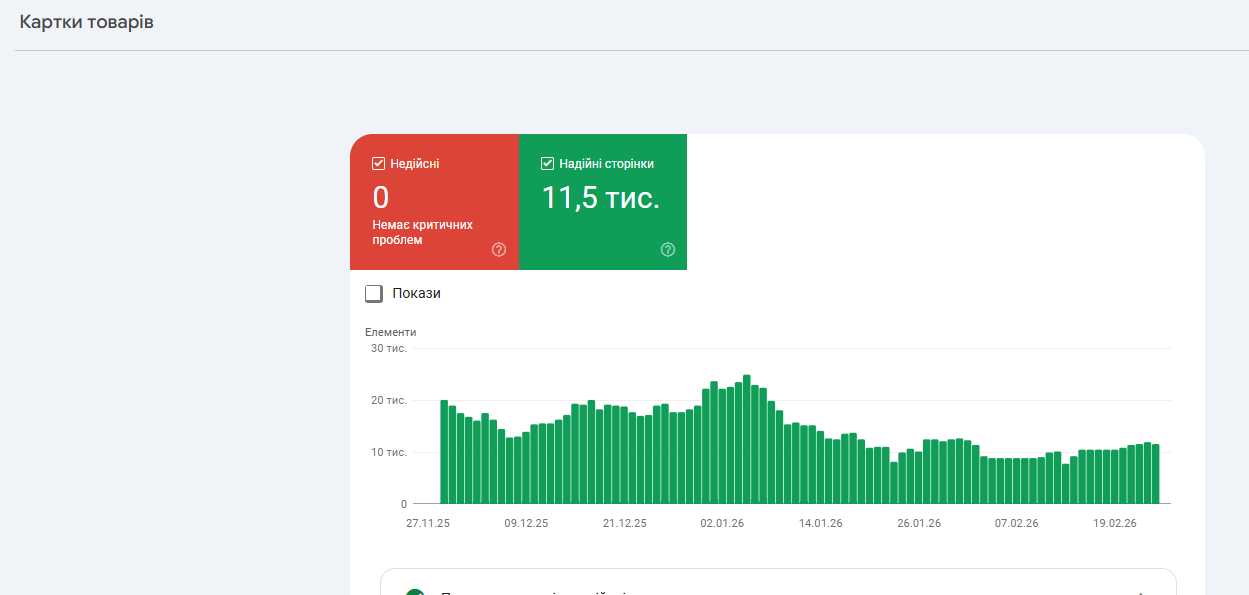Click the 0 invalid items count
Viewport: 1249px width, 595px height.
click(380, 198)
